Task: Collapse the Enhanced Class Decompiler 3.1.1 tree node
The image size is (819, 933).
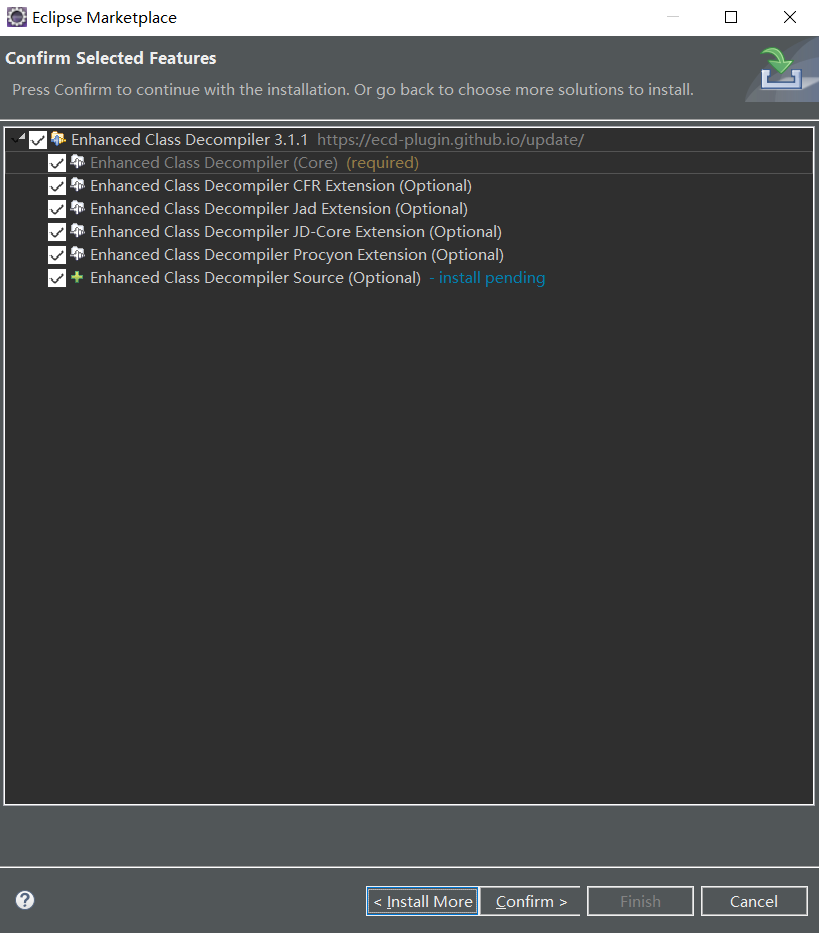Action: 18,139
